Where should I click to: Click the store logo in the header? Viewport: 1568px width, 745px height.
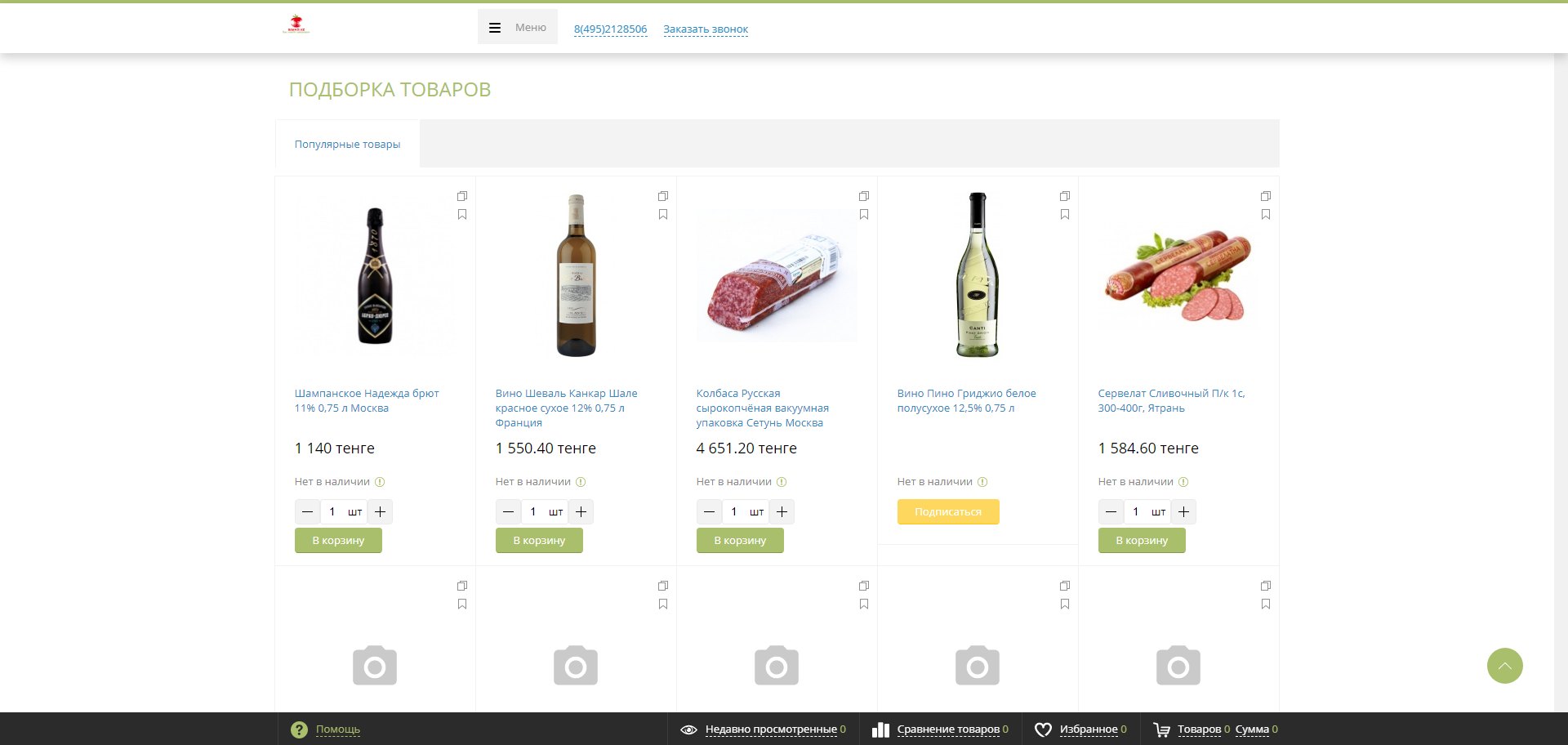click(x=296, y=25)
